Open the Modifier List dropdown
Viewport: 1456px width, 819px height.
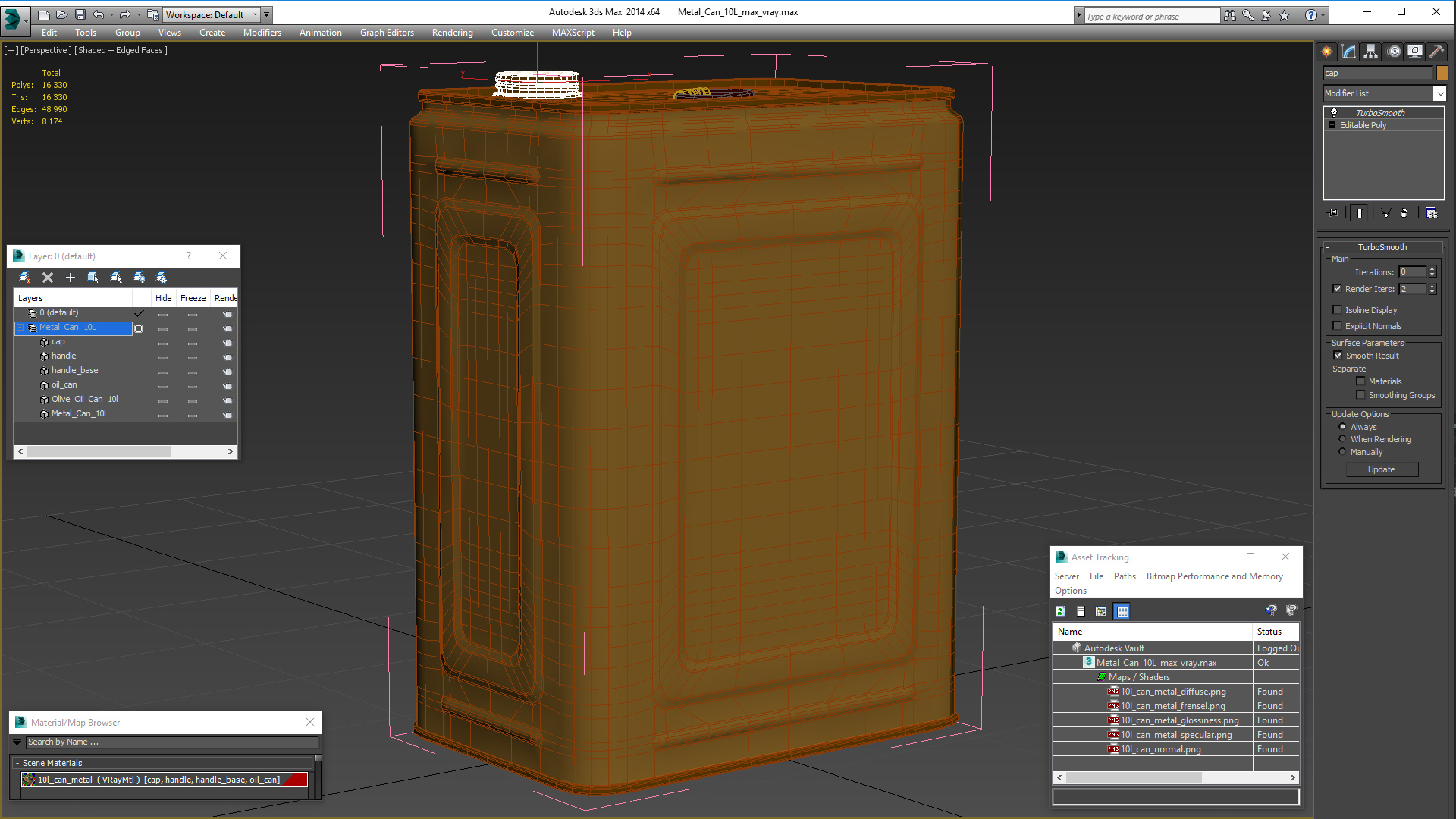[1439, 93]
